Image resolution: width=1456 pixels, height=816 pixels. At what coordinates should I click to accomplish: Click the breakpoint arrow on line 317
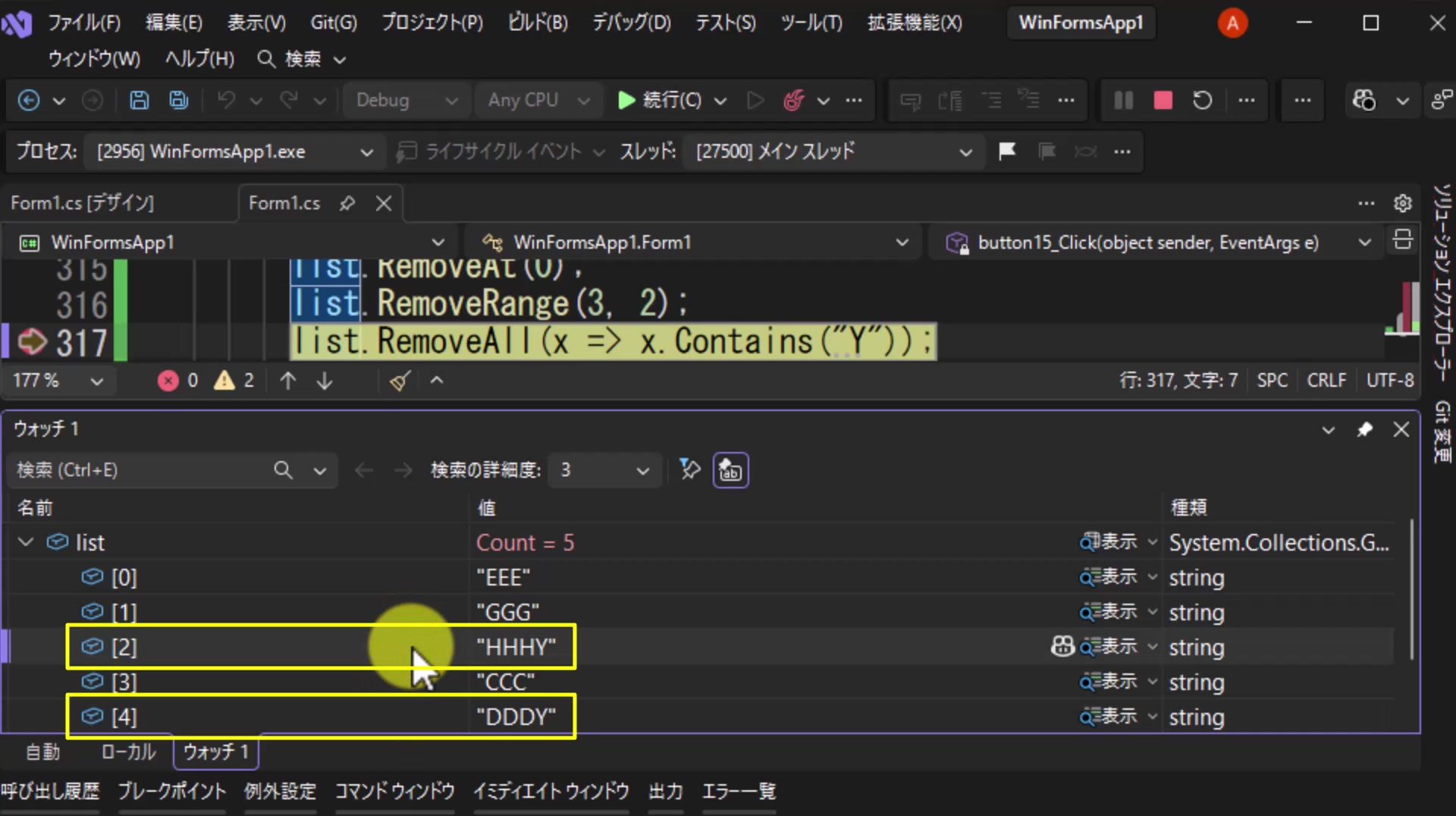click(x=32, y=342)
